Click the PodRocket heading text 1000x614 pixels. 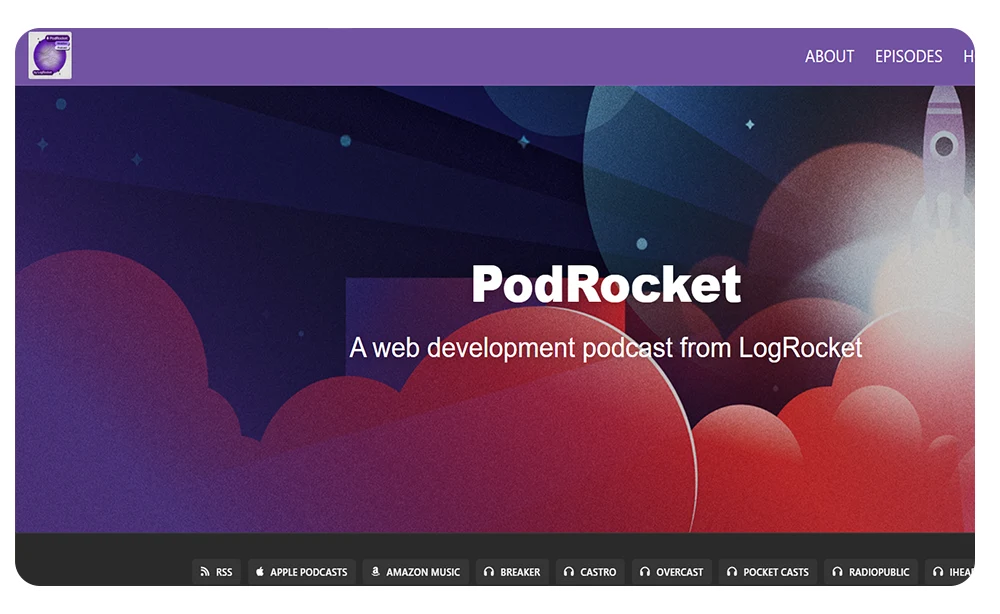point(607,284)
